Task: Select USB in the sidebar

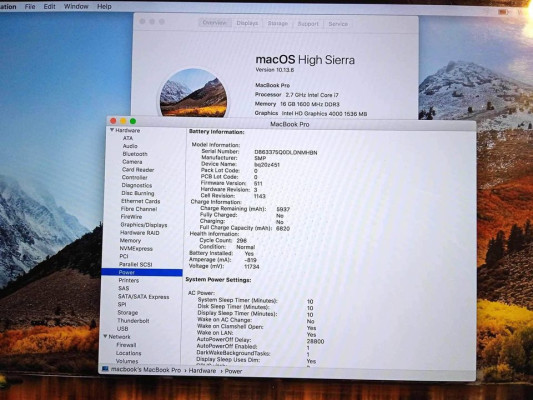Action: (122, 329)
